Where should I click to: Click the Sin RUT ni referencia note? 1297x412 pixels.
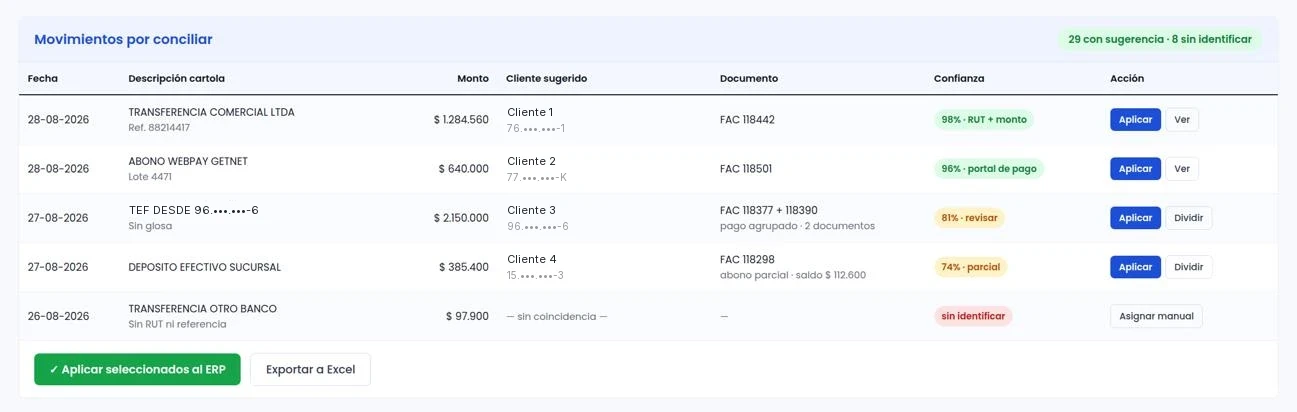pos(177,324)
